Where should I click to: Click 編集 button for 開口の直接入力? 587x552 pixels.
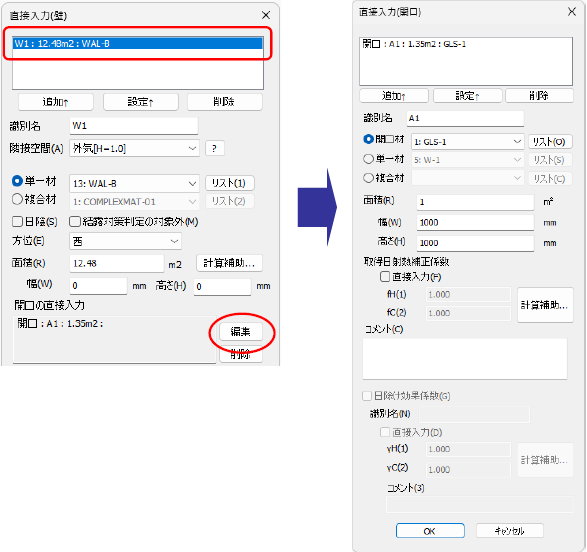pyautogui.click(x=240, y=332)
